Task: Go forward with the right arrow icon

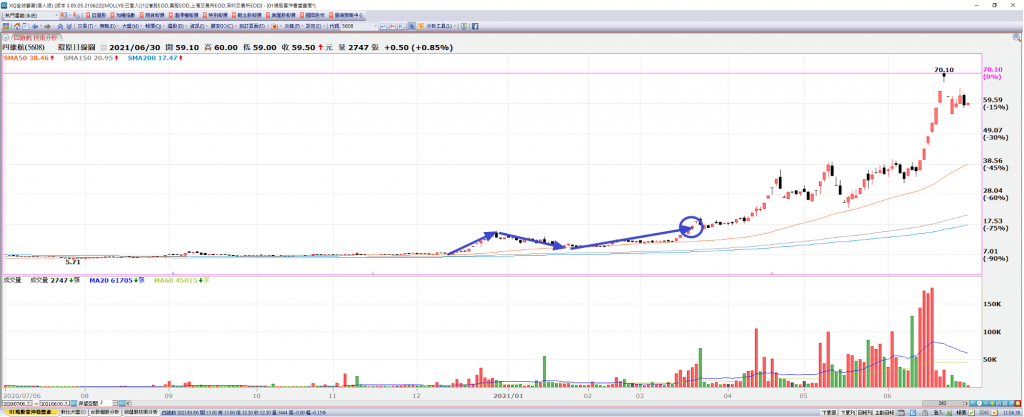Action: click(47, 26)
